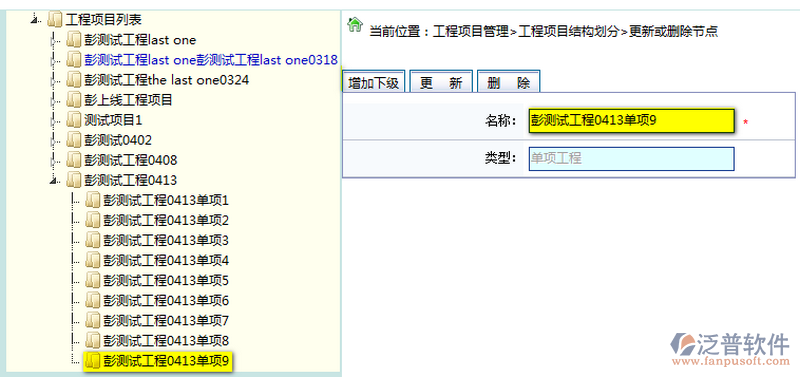Select 彭测试工程the last one0324 item
The image size is (800, 377).
pyautogui.click(x=166, y=80)
